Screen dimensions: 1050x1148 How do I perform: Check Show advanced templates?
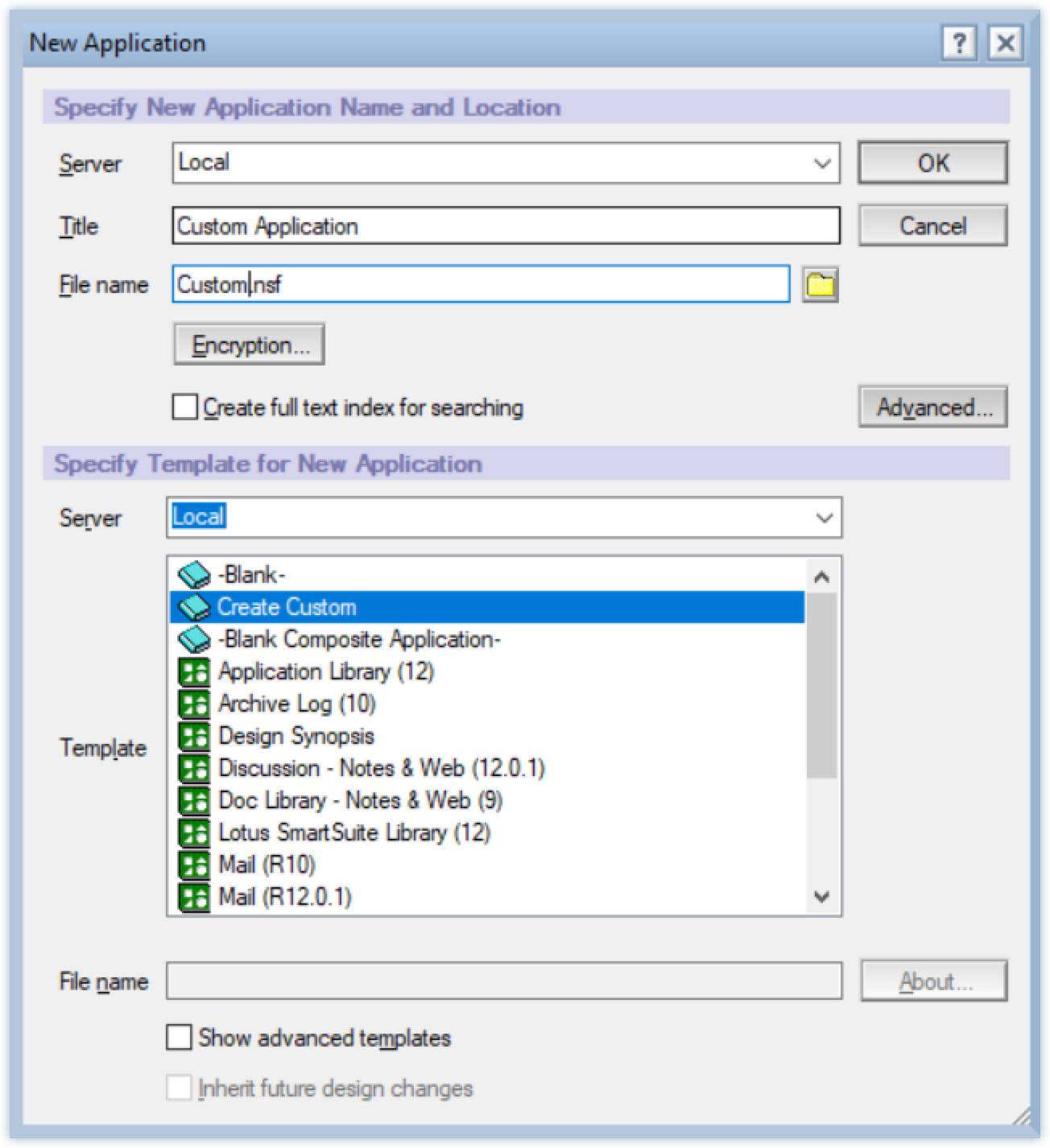point(179,1038)
